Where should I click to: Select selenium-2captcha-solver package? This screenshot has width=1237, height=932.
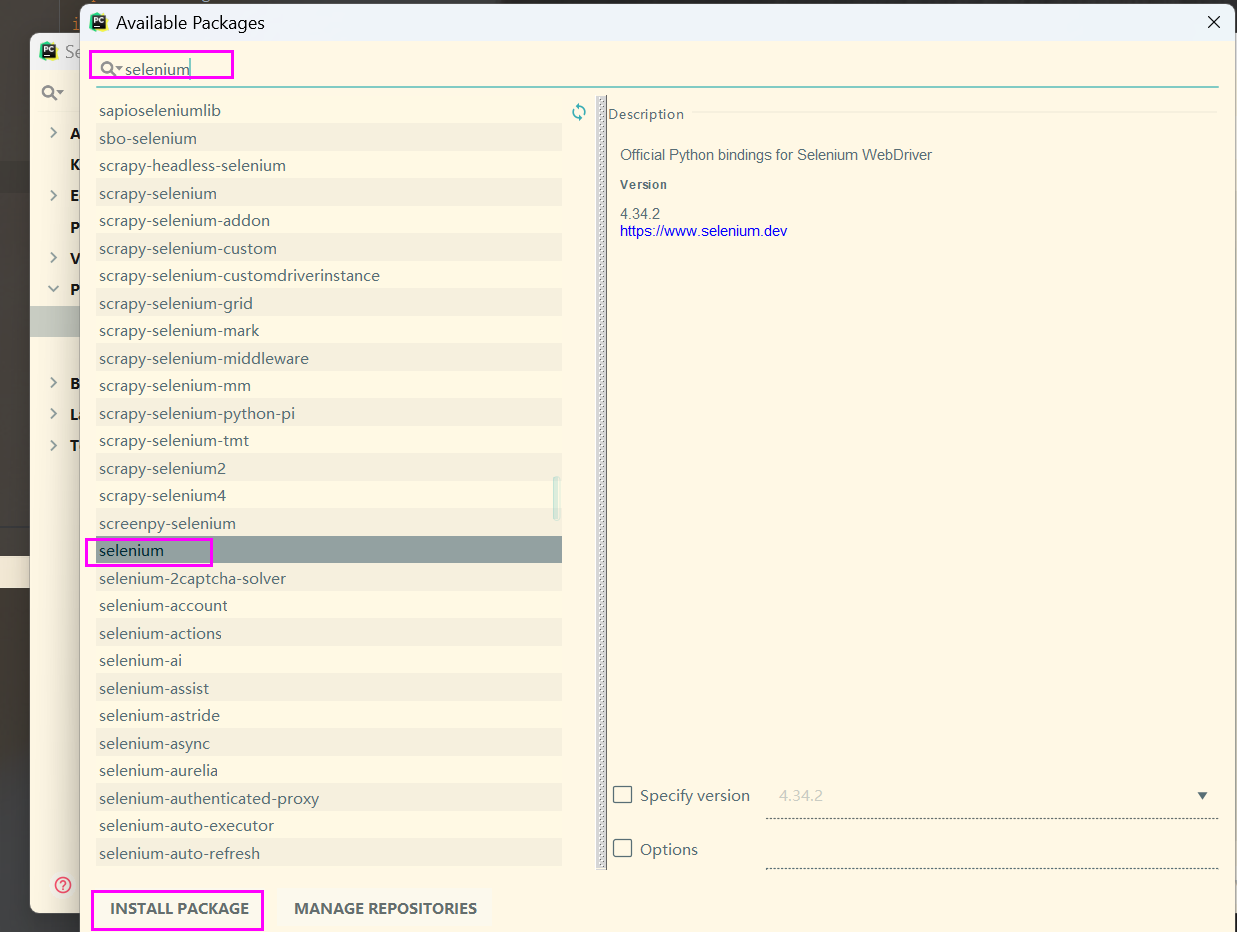pos(329,578)
